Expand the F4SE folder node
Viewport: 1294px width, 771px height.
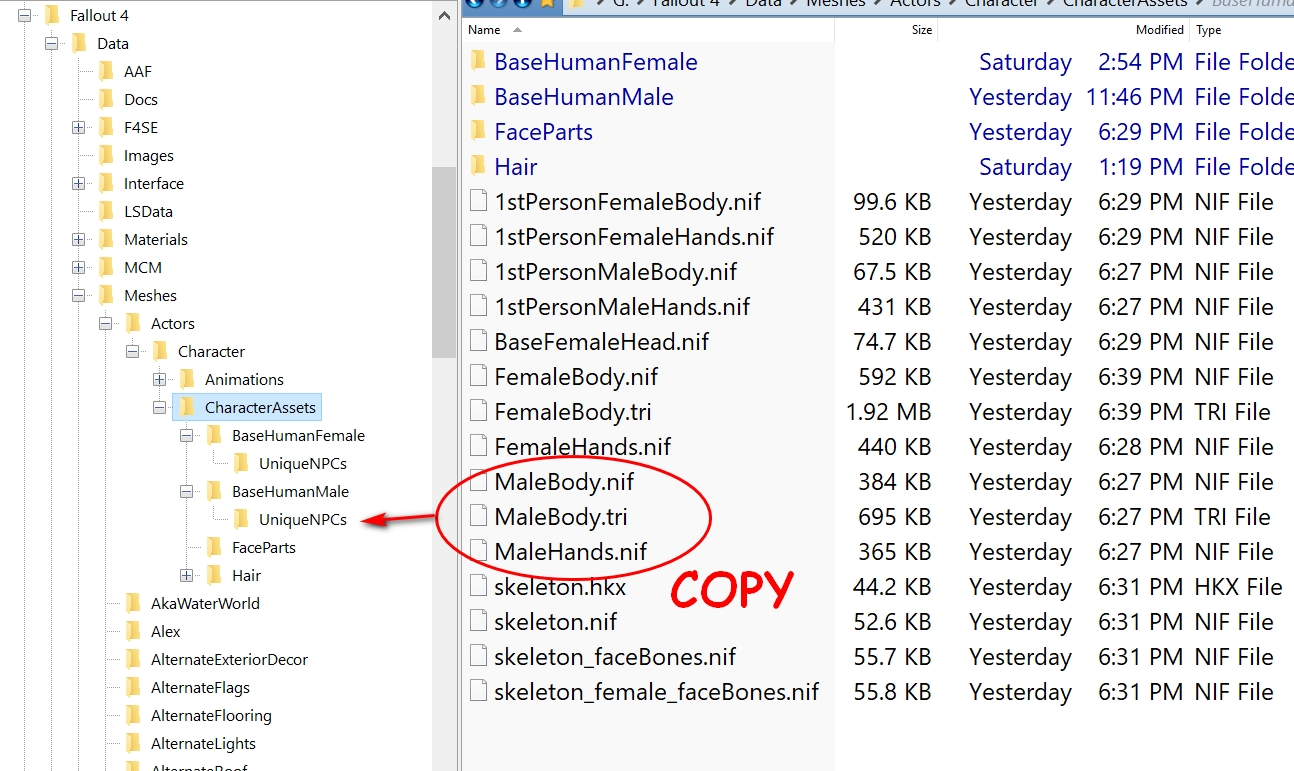[78, 127]
